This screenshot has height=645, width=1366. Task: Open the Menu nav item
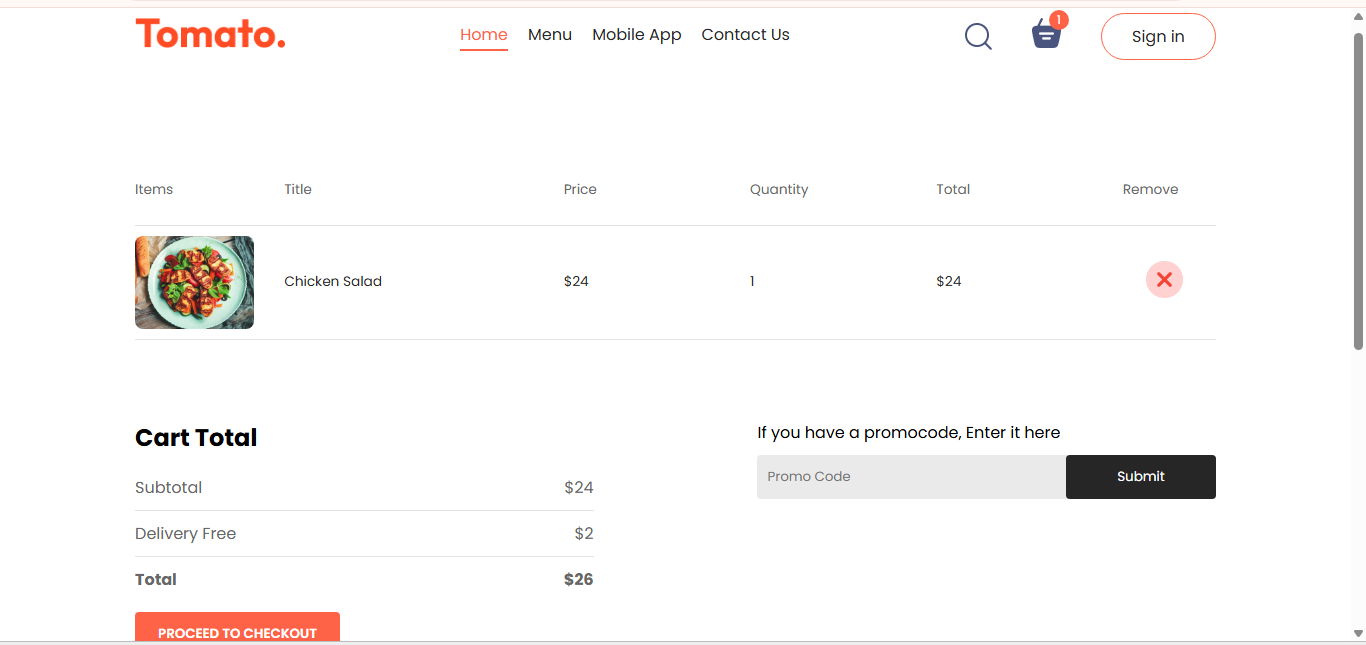pos(550,35)
